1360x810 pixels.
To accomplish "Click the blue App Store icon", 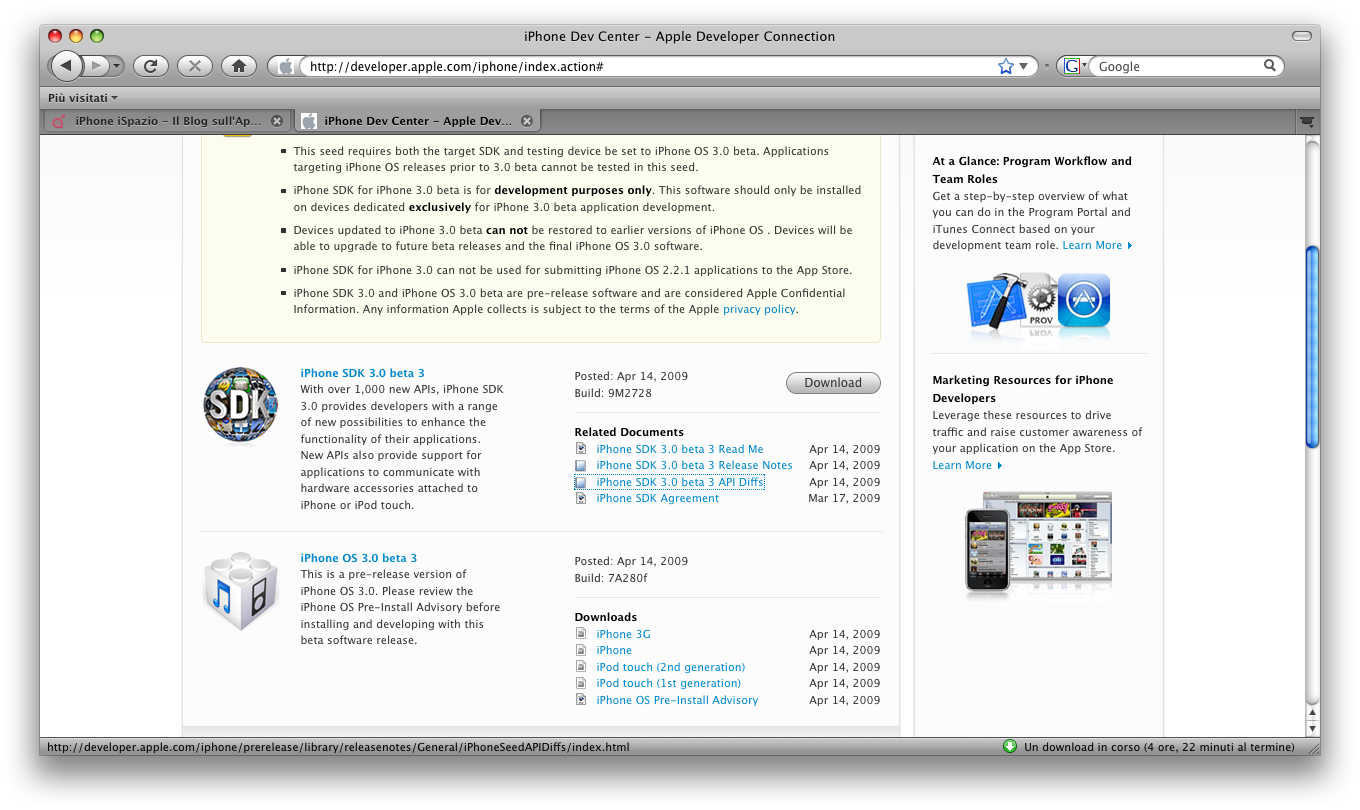I will pyautogui.click(x=1084, y=300).
